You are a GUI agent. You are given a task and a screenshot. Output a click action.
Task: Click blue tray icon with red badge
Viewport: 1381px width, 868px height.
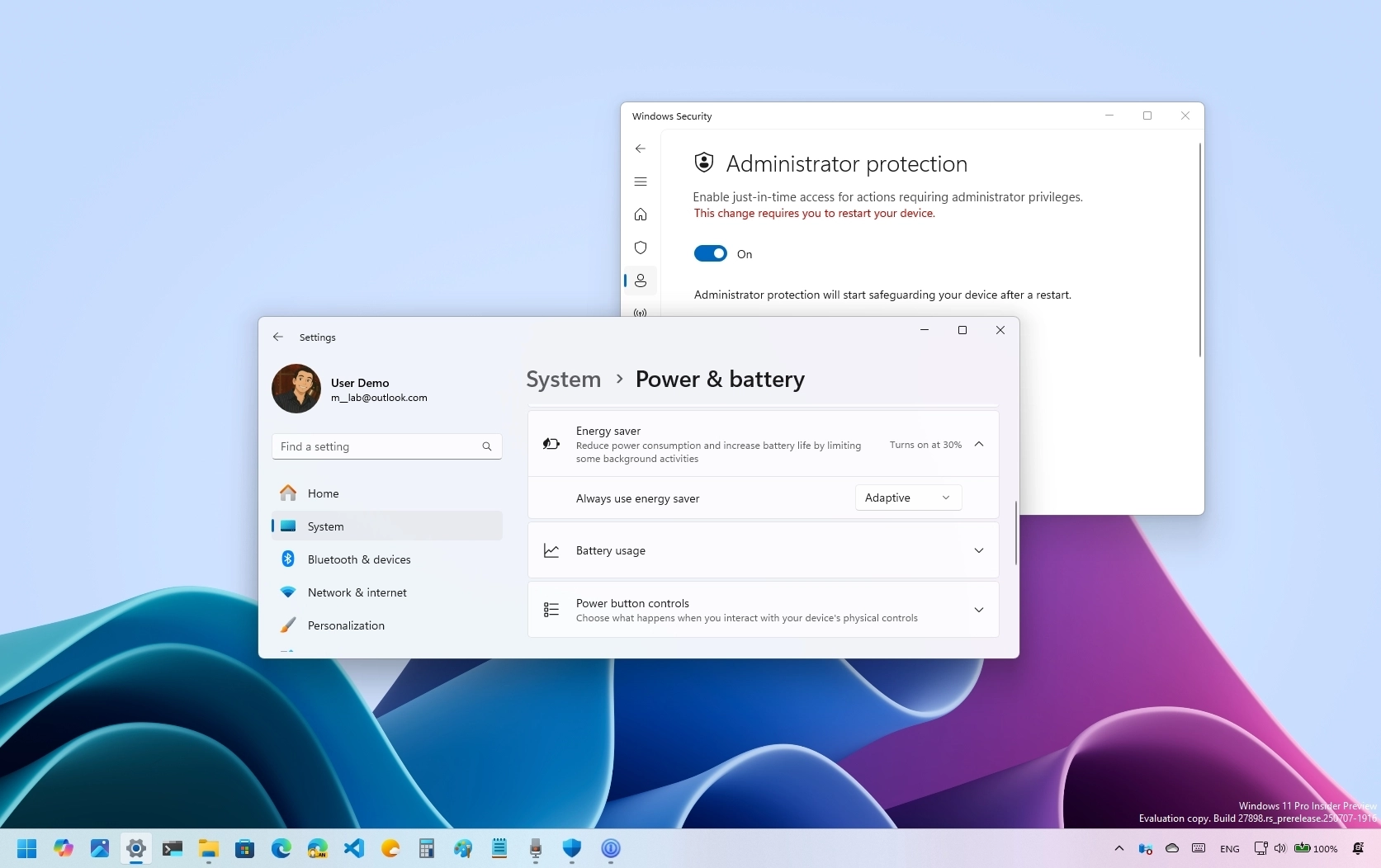(1146, 848)
